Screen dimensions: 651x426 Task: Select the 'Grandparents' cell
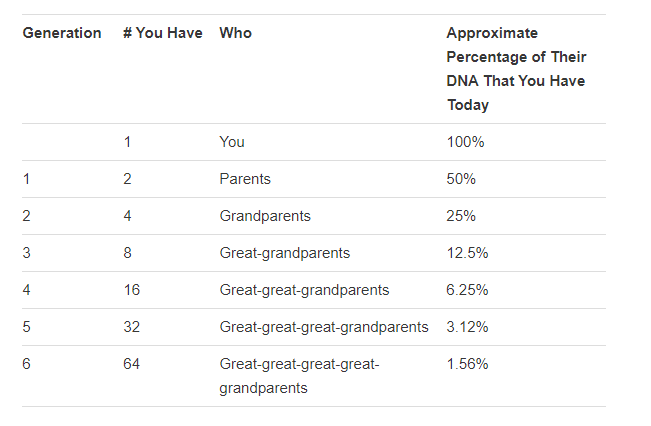point(265,216)
